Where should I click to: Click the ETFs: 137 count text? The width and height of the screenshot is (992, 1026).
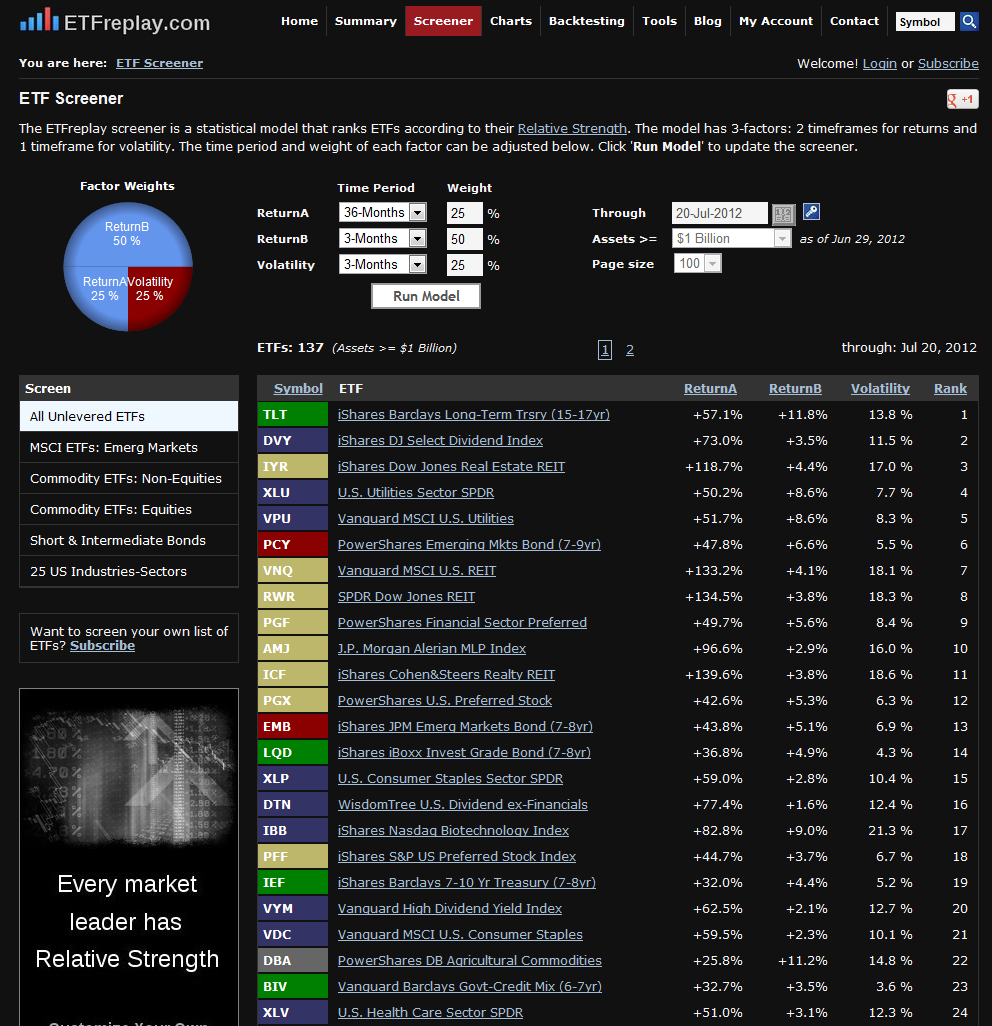pos(291,348)
